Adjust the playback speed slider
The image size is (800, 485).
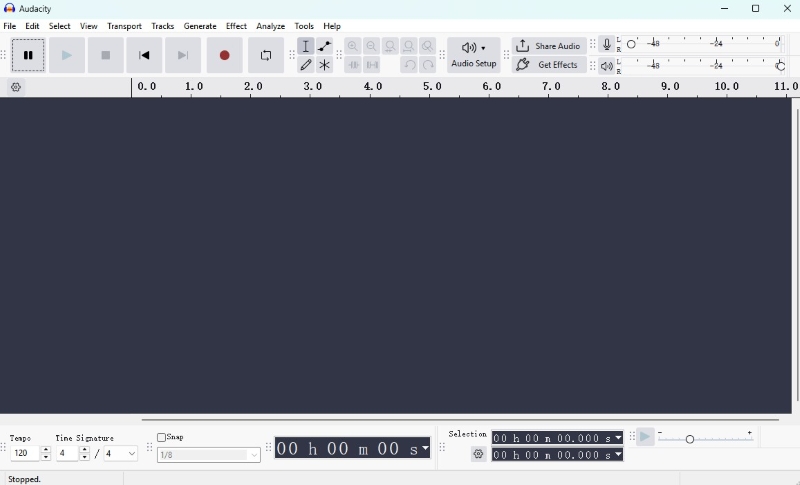click(x=689, y=439)
